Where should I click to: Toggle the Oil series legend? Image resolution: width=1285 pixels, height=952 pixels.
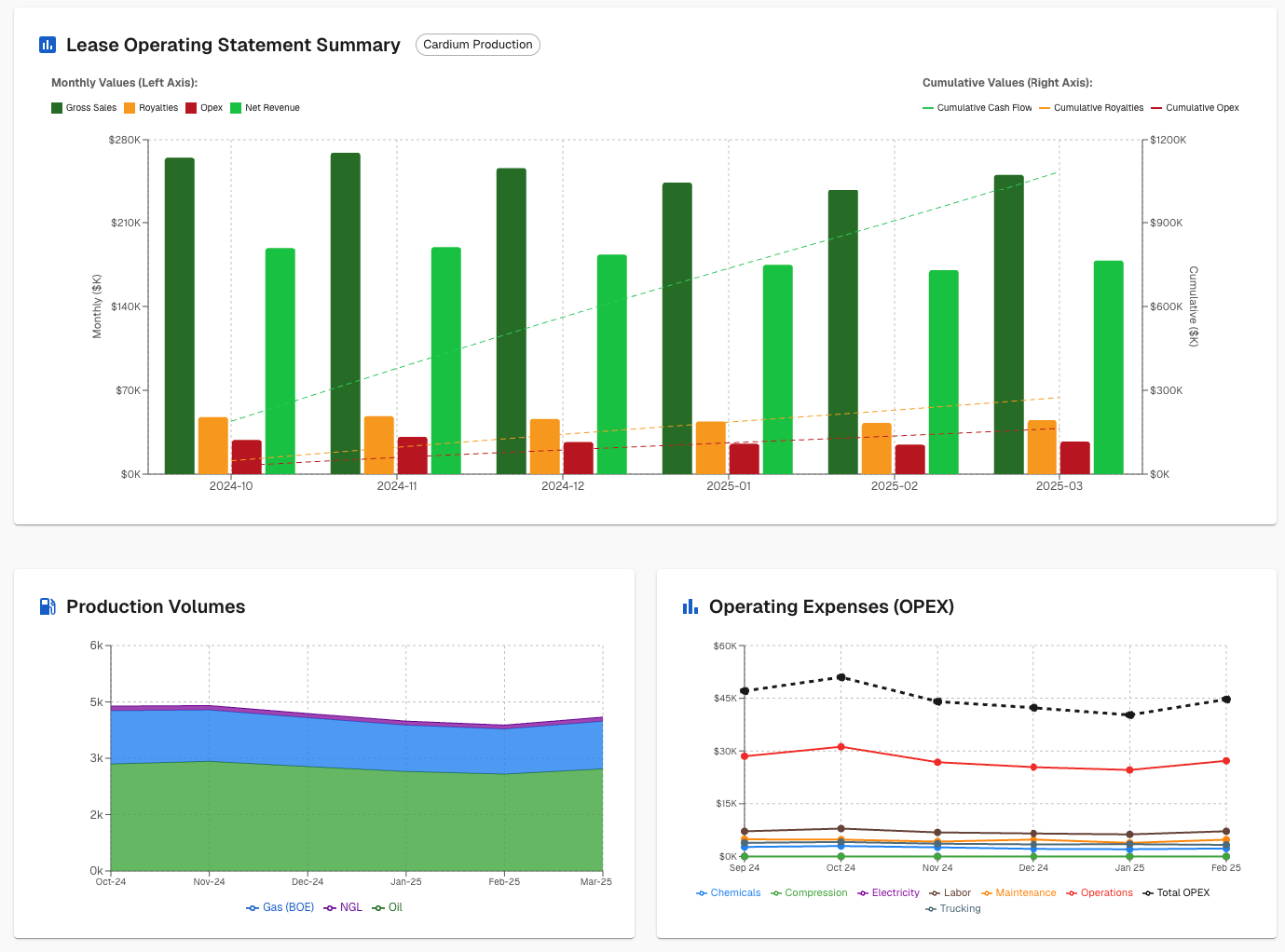(x=387, y=906)
